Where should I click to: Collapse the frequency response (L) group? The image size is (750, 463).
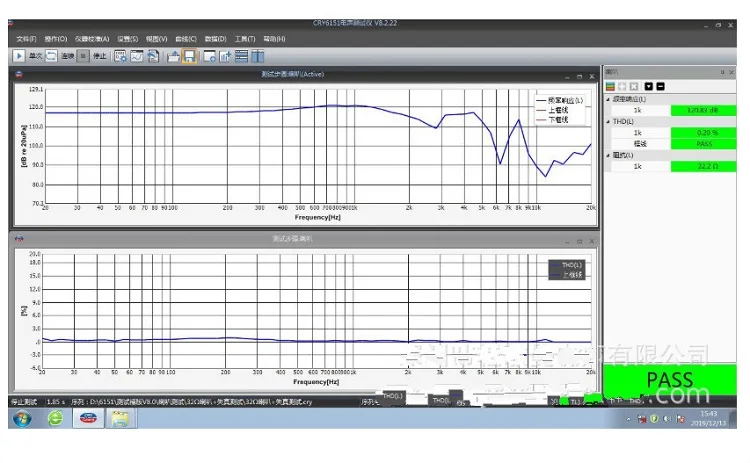(x=608, y=99)
